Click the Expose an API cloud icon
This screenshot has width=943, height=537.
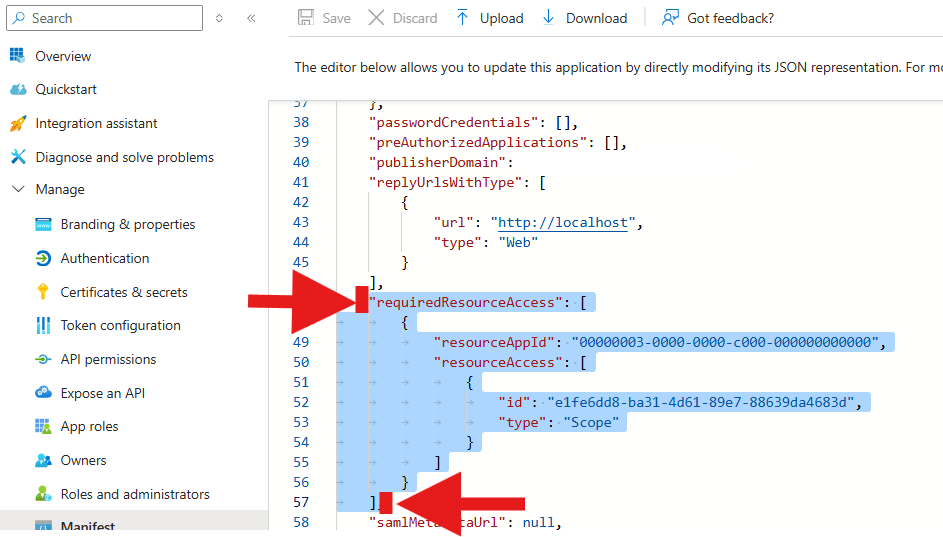coord(43,393)
